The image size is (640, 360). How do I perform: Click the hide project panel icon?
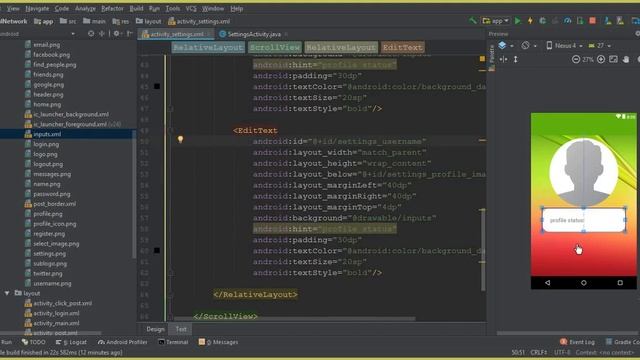(129, 33)
